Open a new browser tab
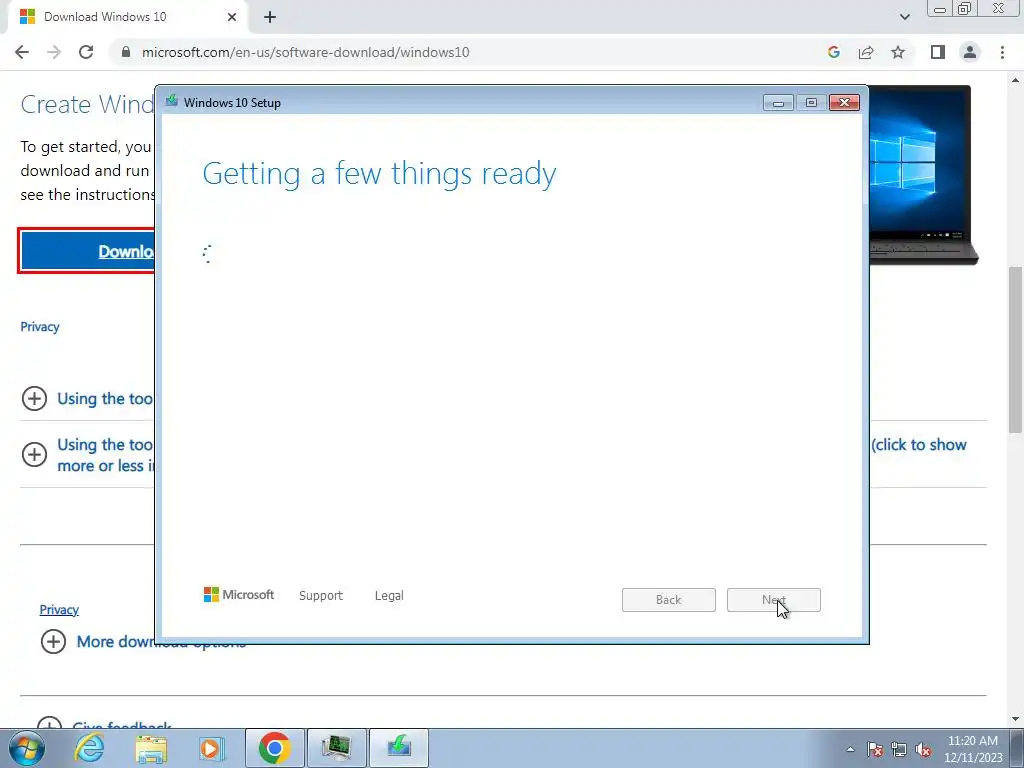Image resolution: width=1024 pixels, height=768 pixels. coord(270,17)
